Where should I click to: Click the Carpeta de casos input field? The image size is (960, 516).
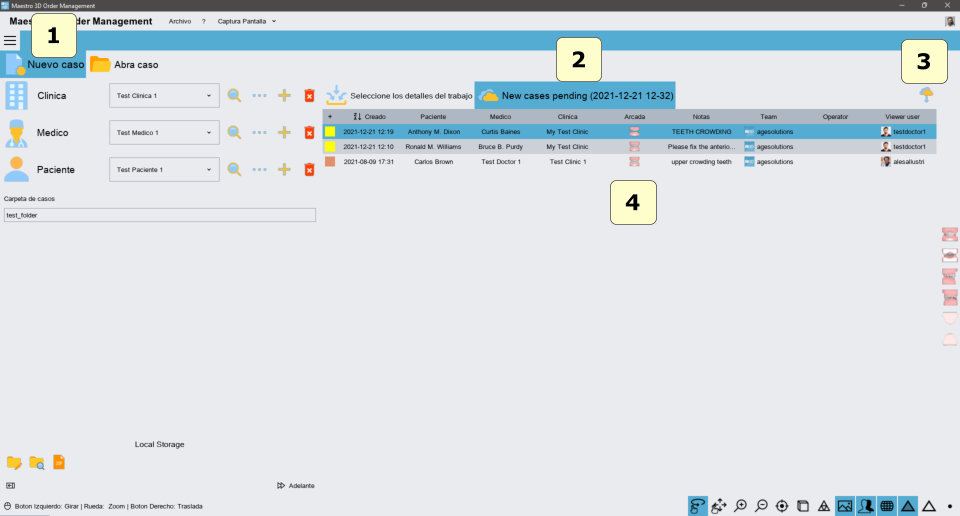(x=160, y=215)
